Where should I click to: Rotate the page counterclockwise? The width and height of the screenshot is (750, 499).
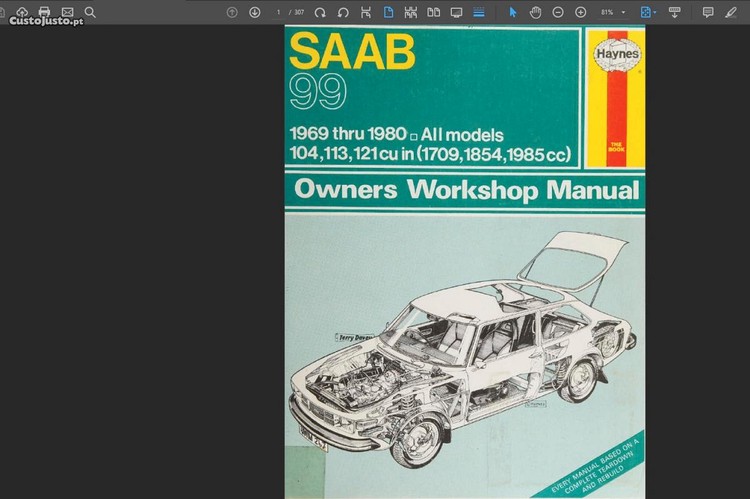tap(343, 12)
